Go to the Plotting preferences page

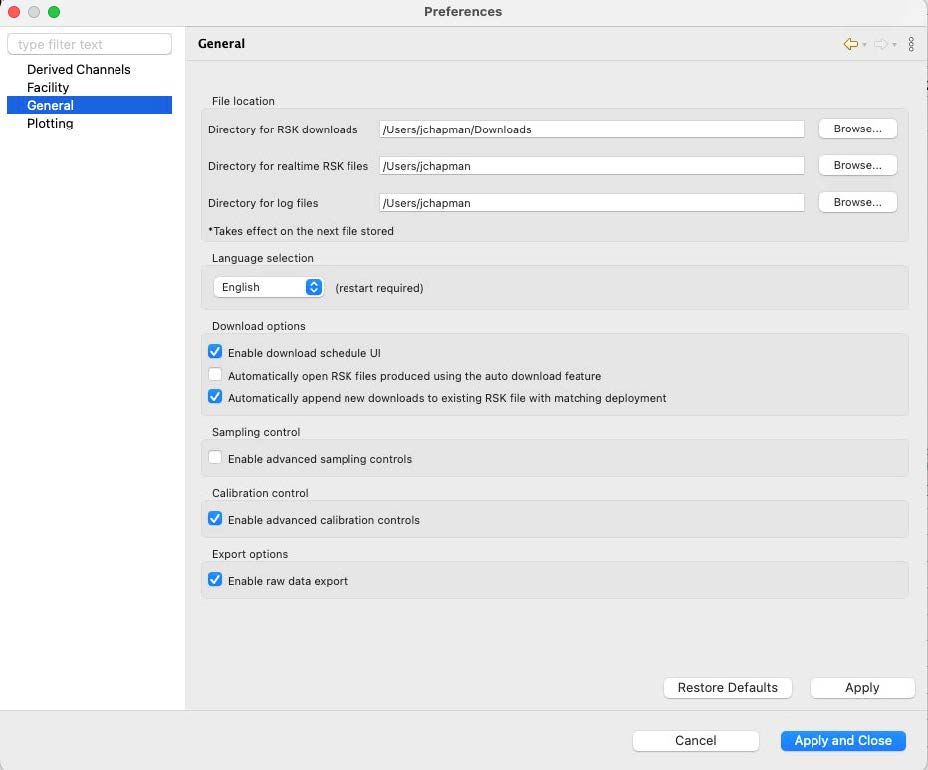click(50, 123)
